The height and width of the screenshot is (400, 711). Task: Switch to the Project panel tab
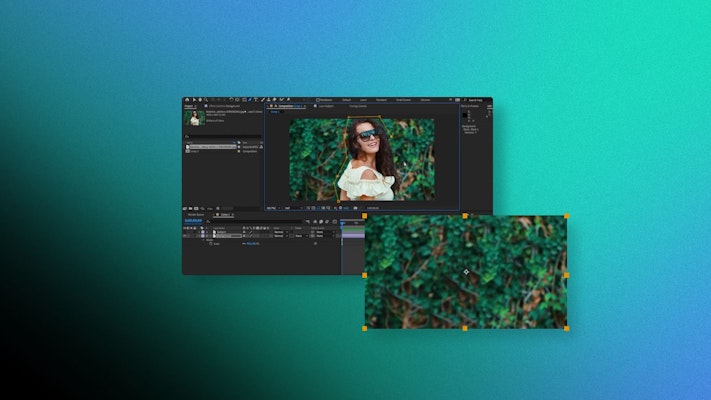point(189,107)
